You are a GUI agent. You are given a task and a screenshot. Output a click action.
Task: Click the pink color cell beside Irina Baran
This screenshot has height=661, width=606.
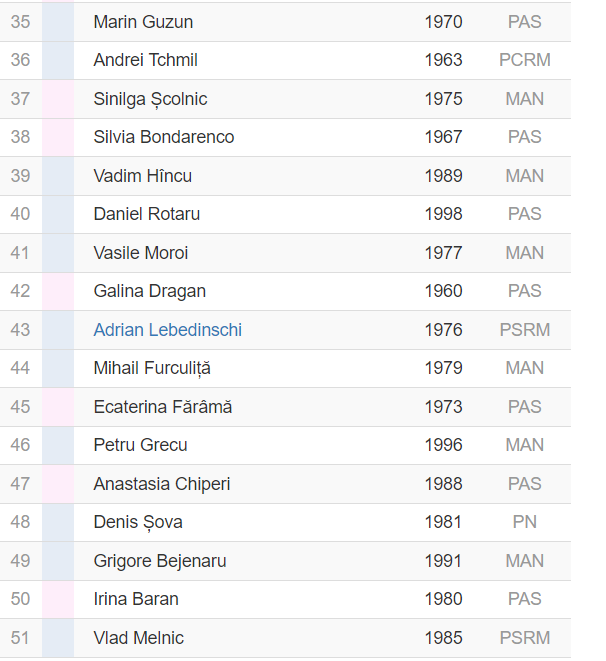58,599
